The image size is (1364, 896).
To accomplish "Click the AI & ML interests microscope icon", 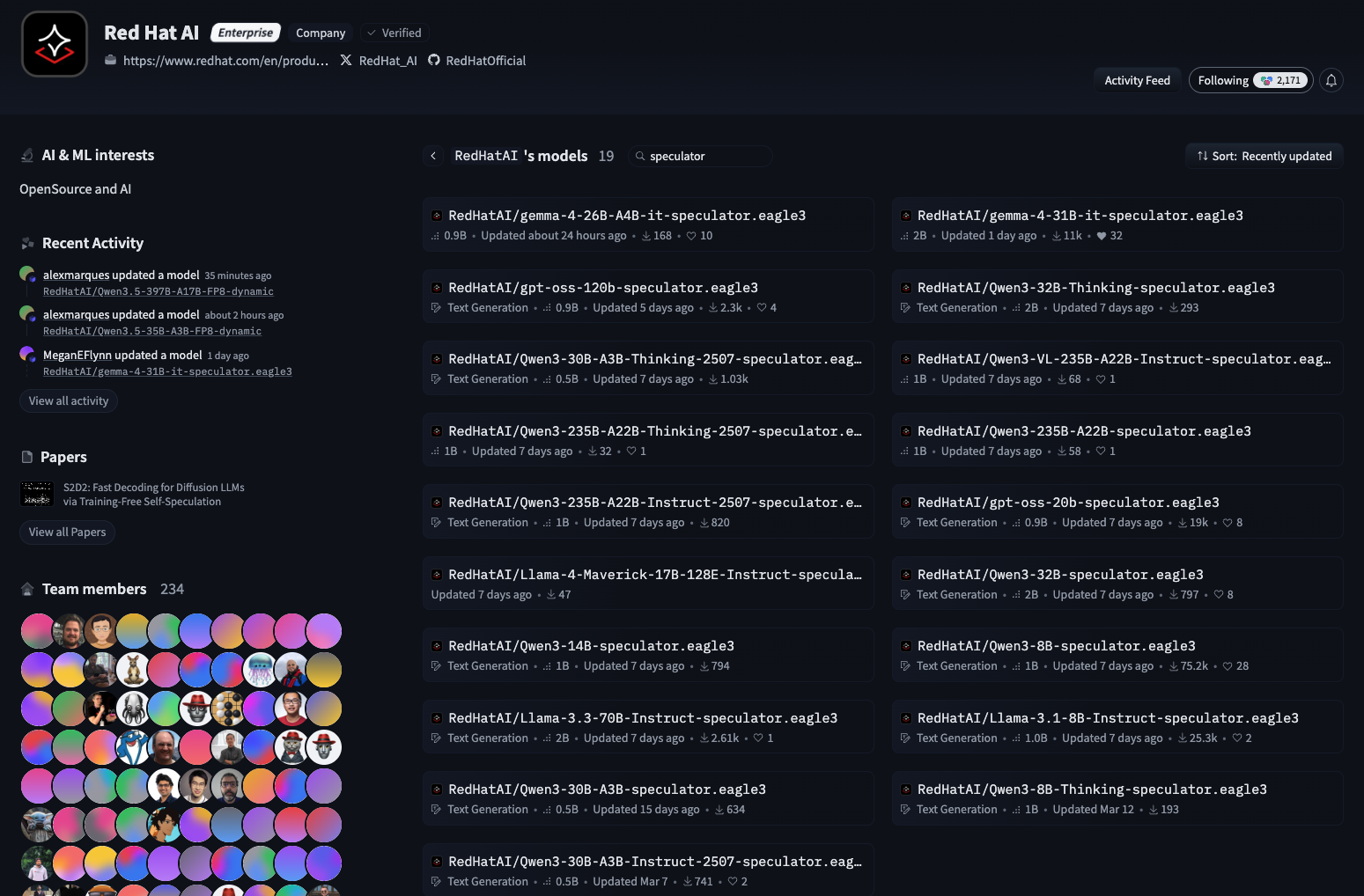I will 27,155.
